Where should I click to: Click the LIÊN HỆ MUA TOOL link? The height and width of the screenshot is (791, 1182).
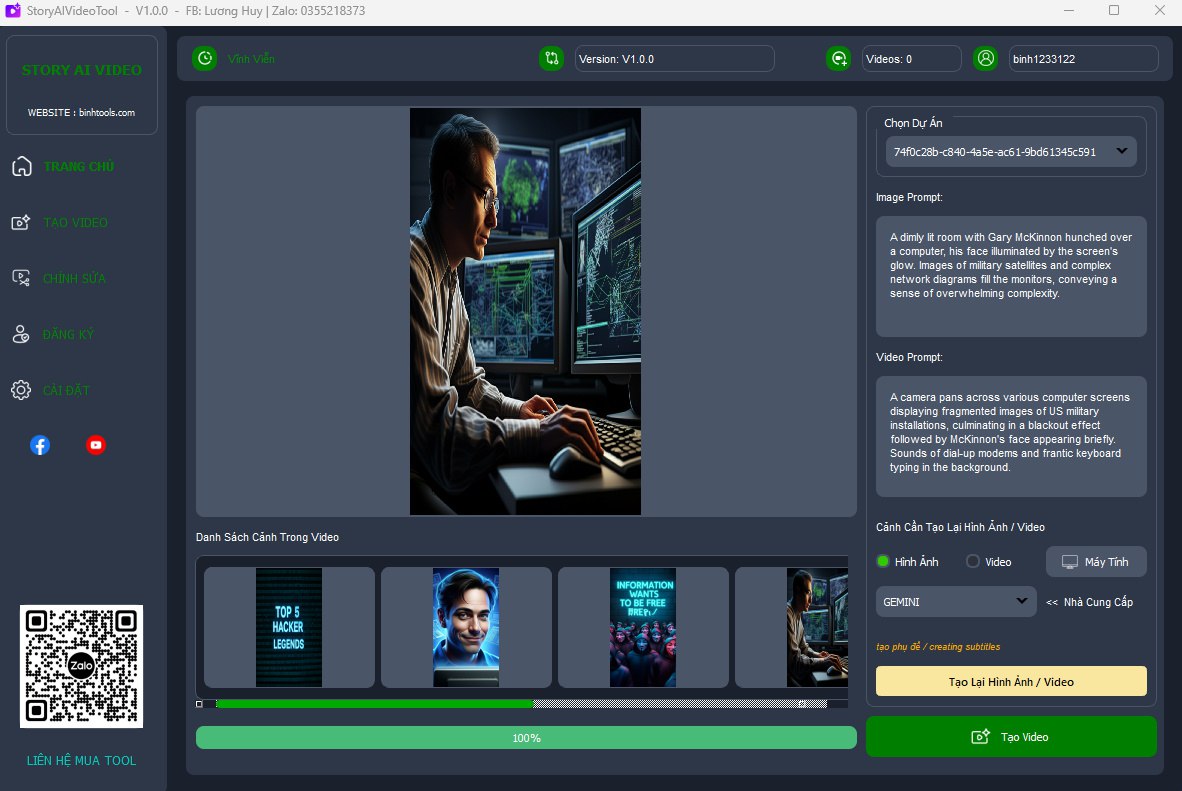click(81, 760)
